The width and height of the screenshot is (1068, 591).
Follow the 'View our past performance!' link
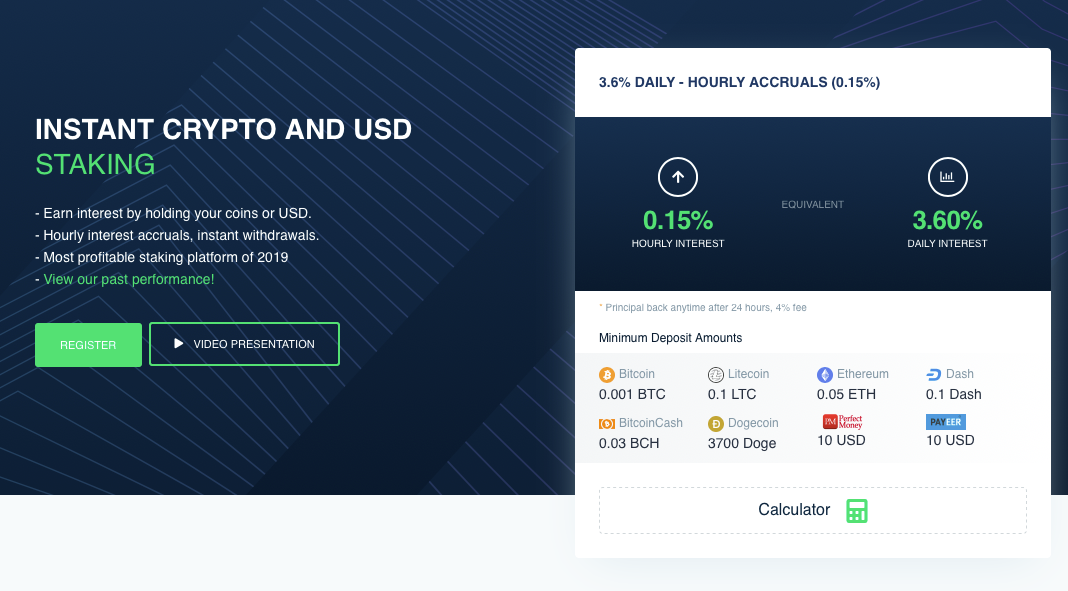129,279
